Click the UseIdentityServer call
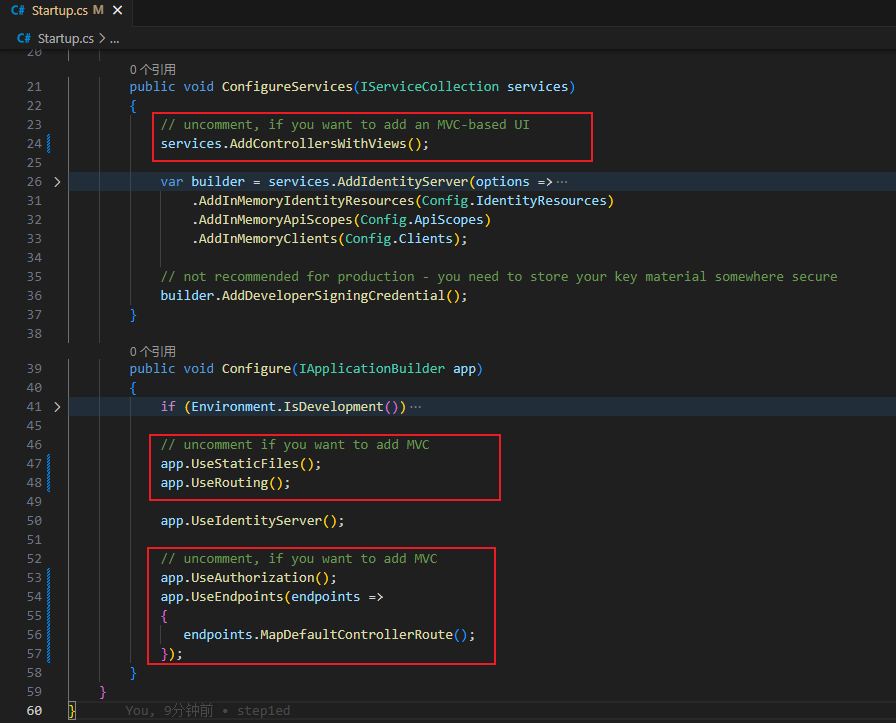Image resolution: width=896 pixels, height=723 pixels. pos(257,521)
